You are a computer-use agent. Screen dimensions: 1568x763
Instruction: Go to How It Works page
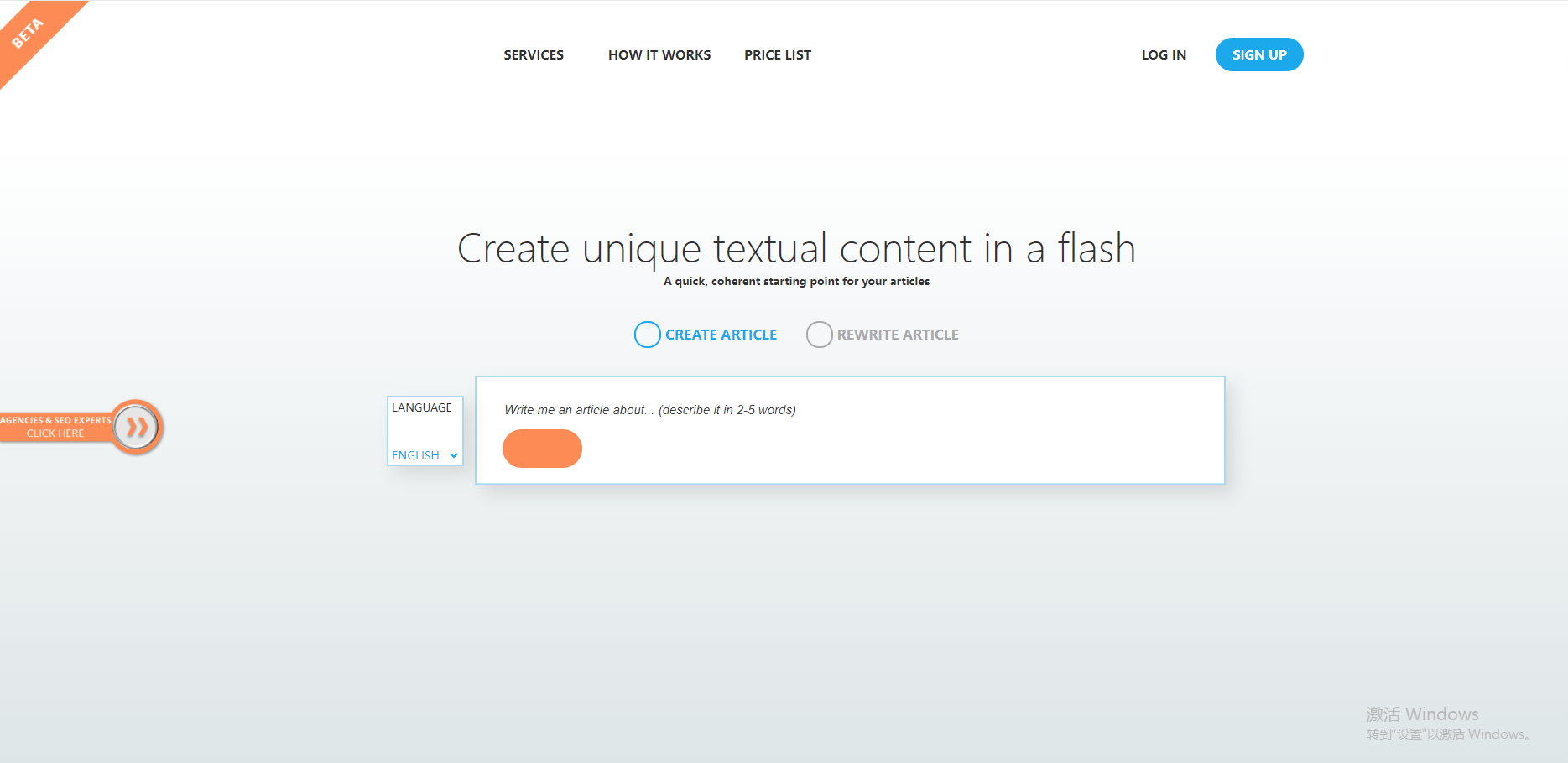tap(659, 55)
